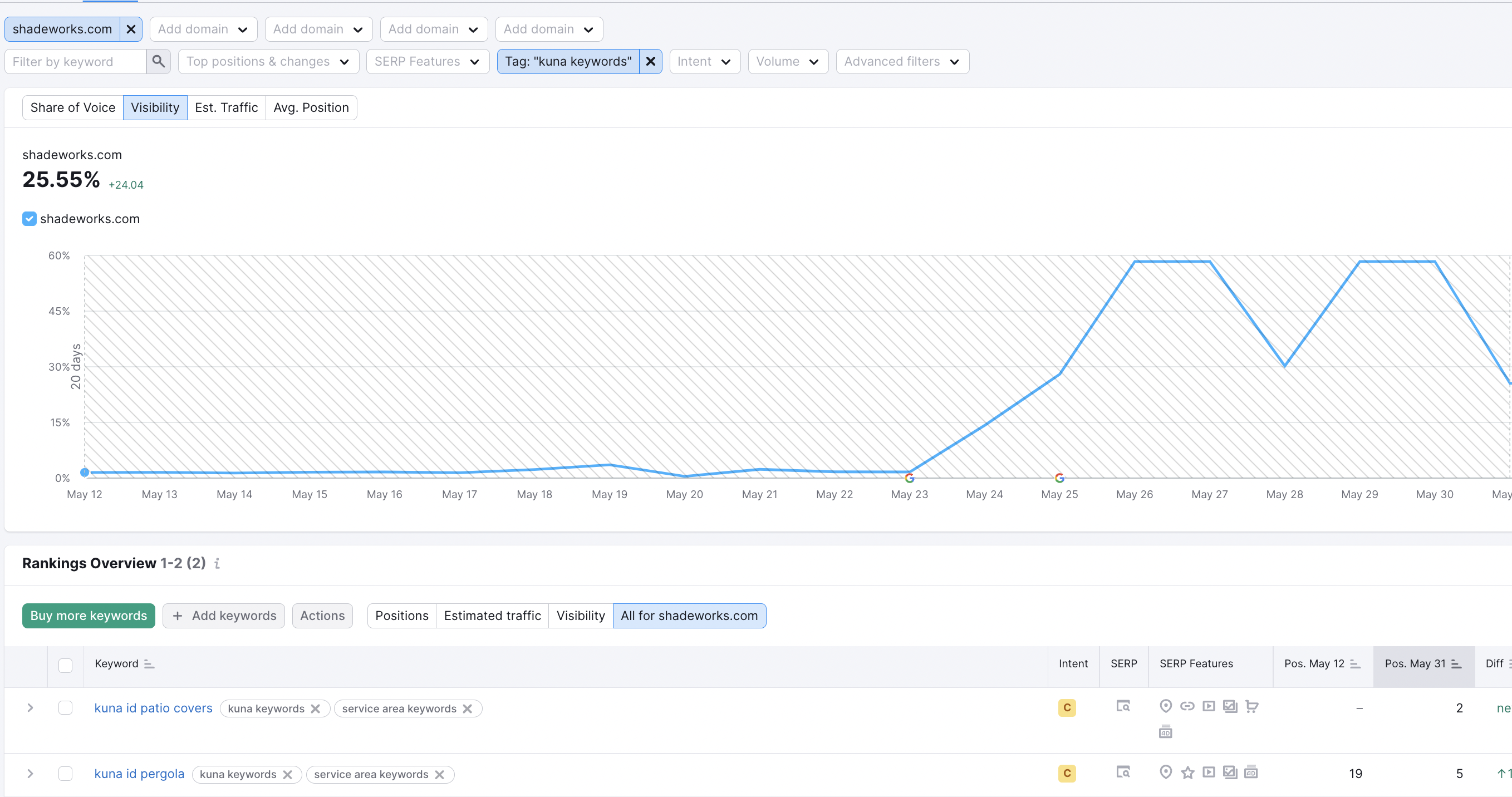
Task: Click local pack pin icon in pergola row
Action: click(x=1166, y=773)
